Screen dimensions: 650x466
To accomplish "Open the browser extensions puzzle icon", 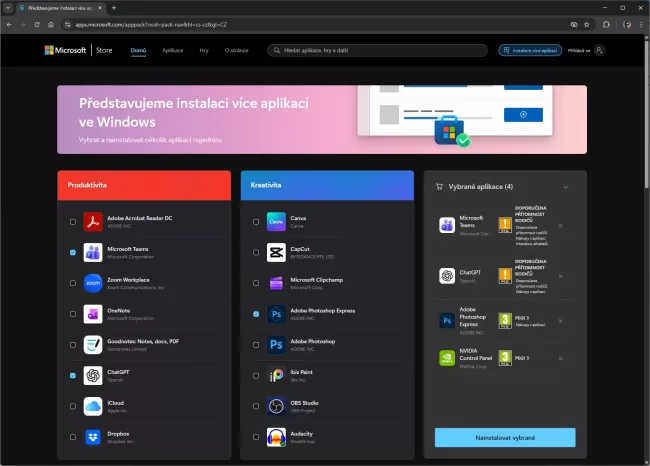I will point(606,24).
